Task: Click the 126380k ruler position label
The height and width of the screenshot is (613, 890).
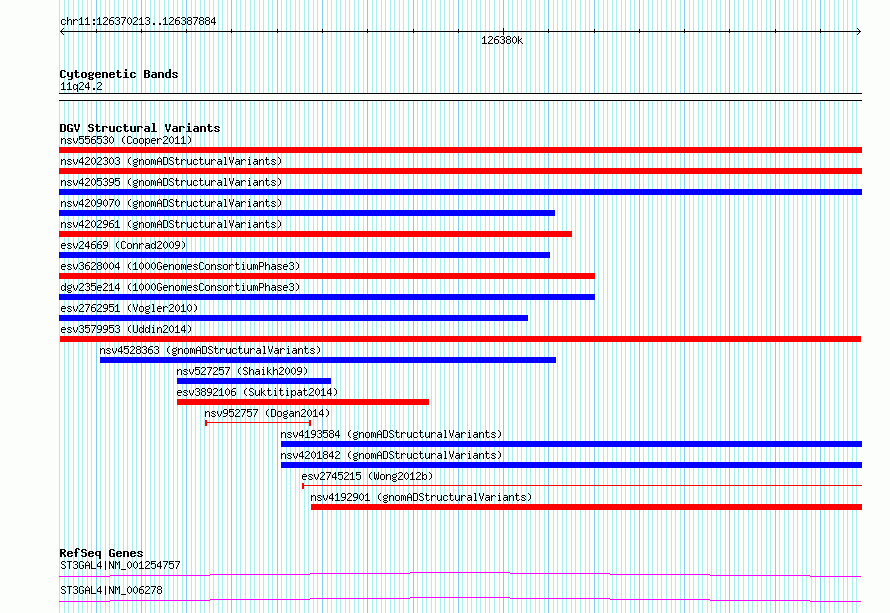Action: pyautogui.click(x=502, y=40)
